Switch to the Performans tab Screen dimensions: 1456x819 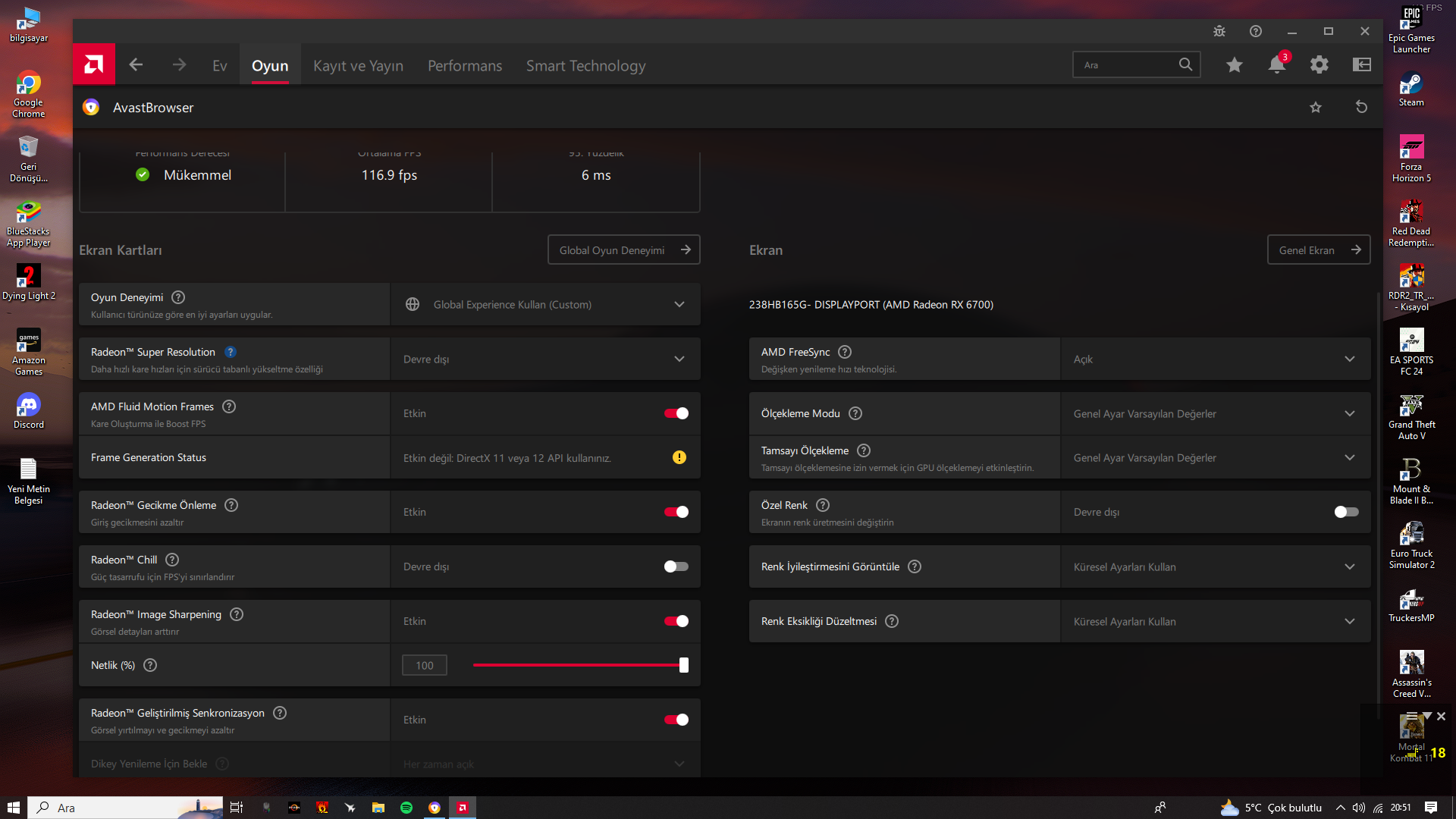click(x=464, y=66)
